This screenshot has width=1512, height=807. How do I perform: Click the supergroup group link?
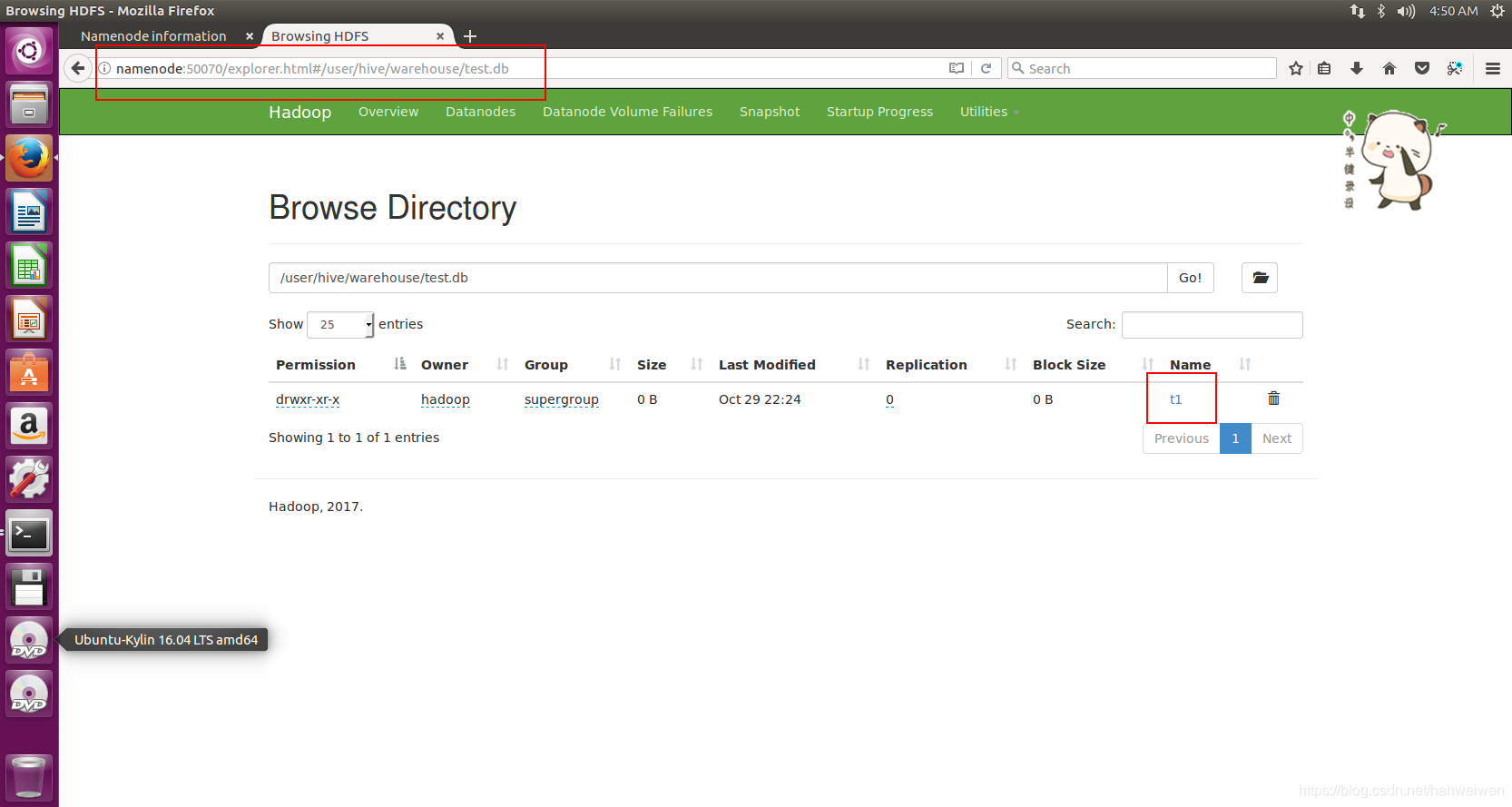point(562,399)
